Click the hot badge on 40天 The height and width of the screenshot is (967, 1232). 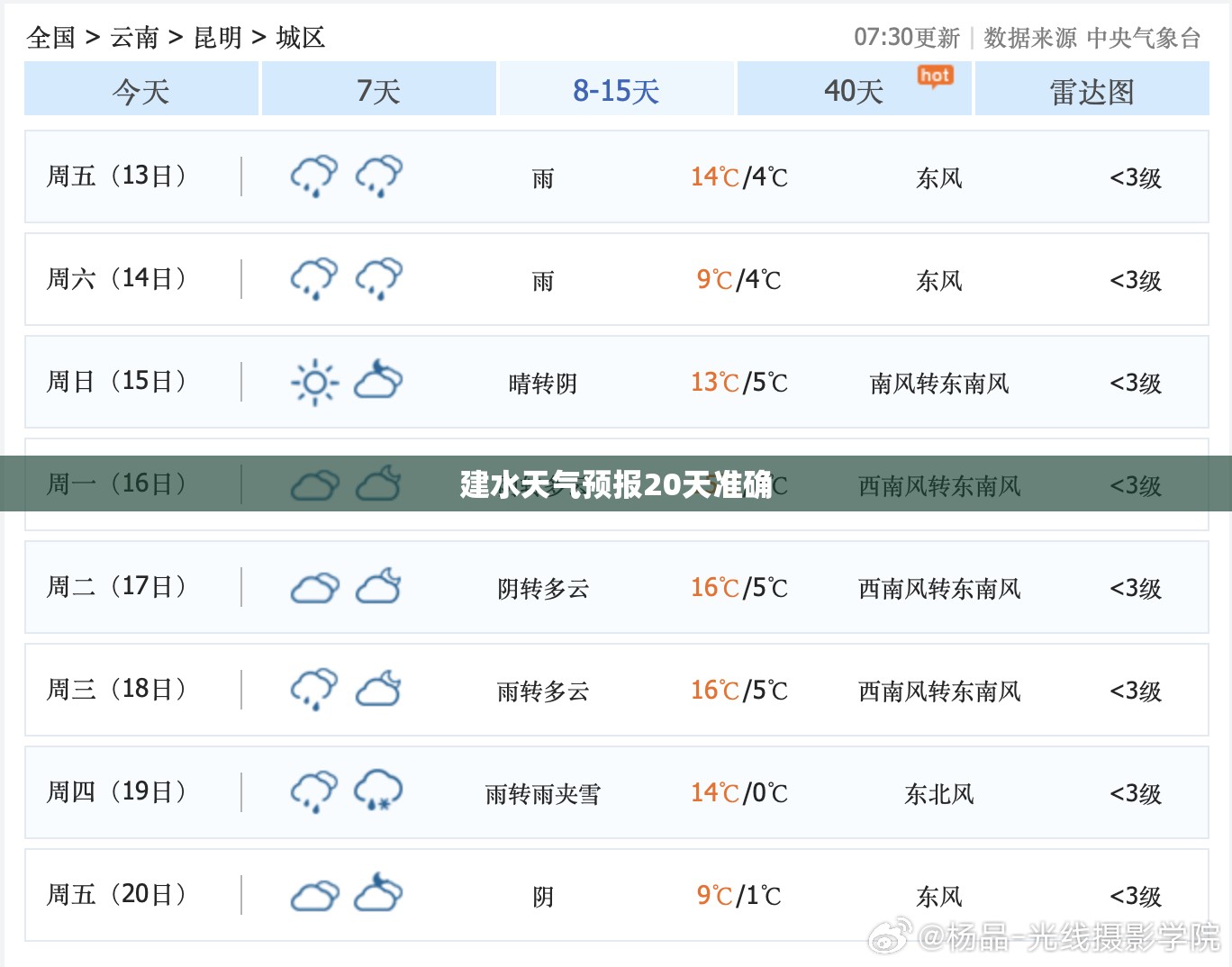pos(935,77)
